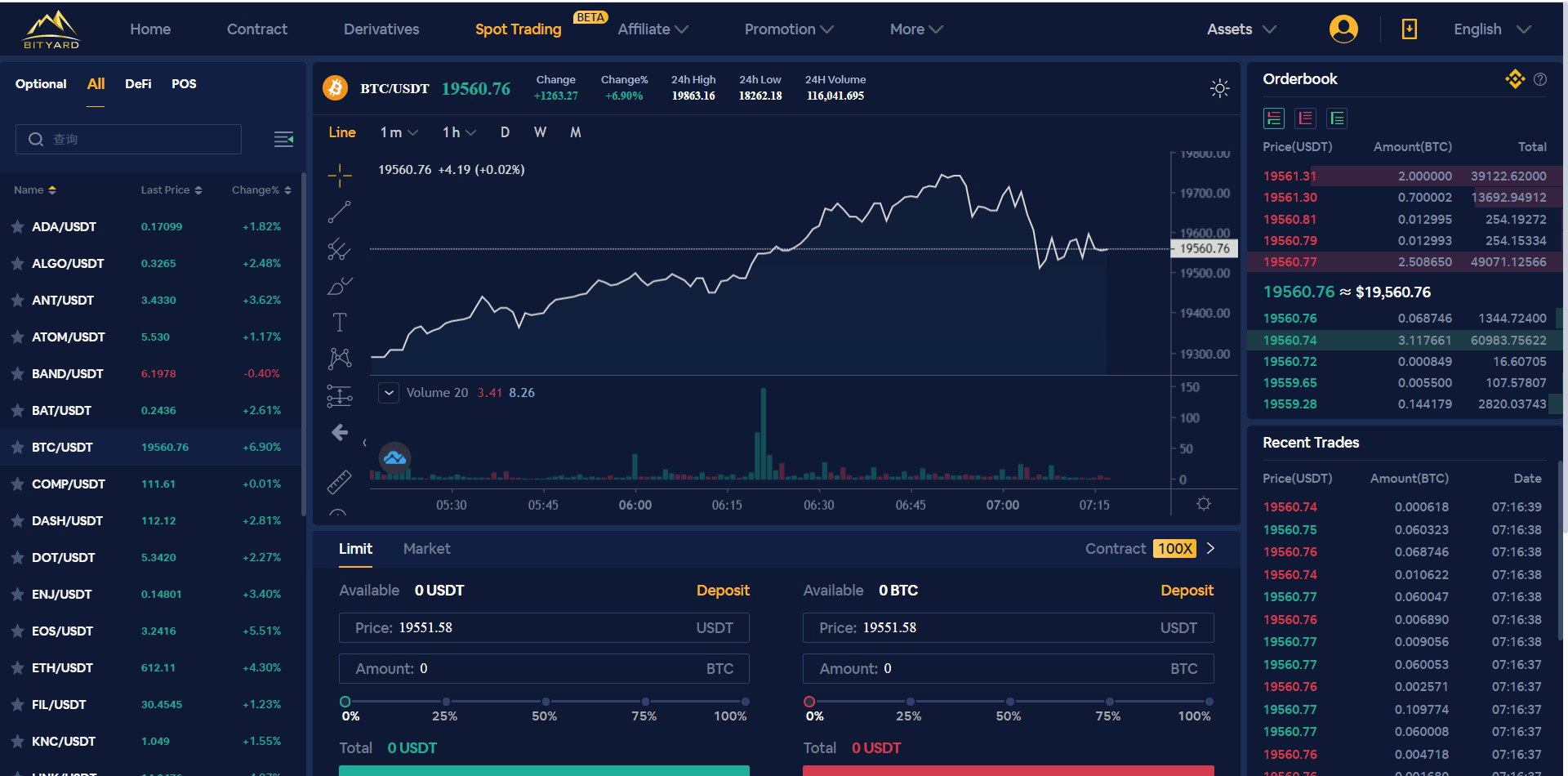Viewport: 1568px width, 776px height.
Task: Click the pair search input field
Action: pos(128,140)
